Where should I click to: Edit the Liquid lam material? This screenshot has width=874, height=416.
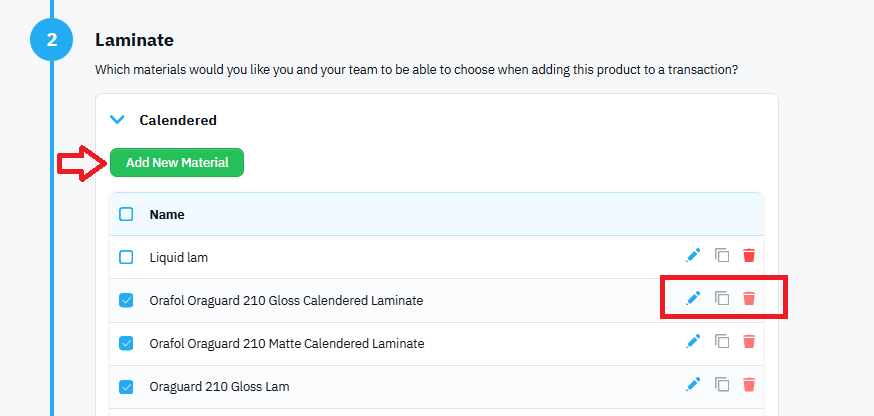[693, 256]
